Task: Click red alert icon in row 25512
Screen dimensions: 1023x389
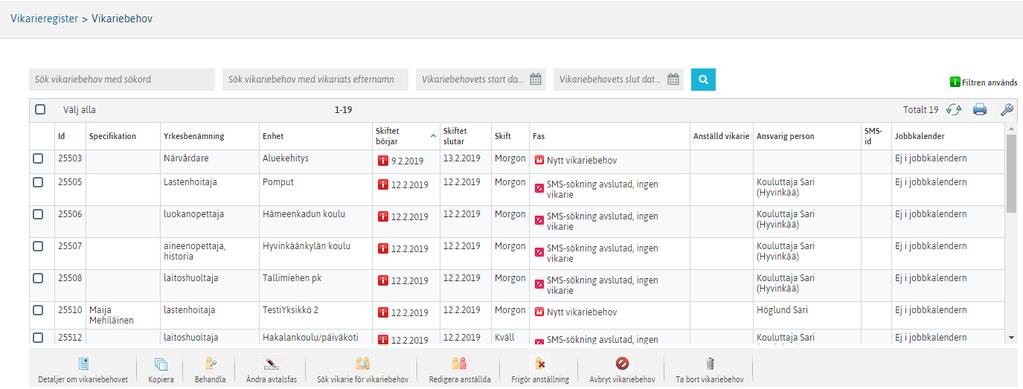Action: (383, 340)
